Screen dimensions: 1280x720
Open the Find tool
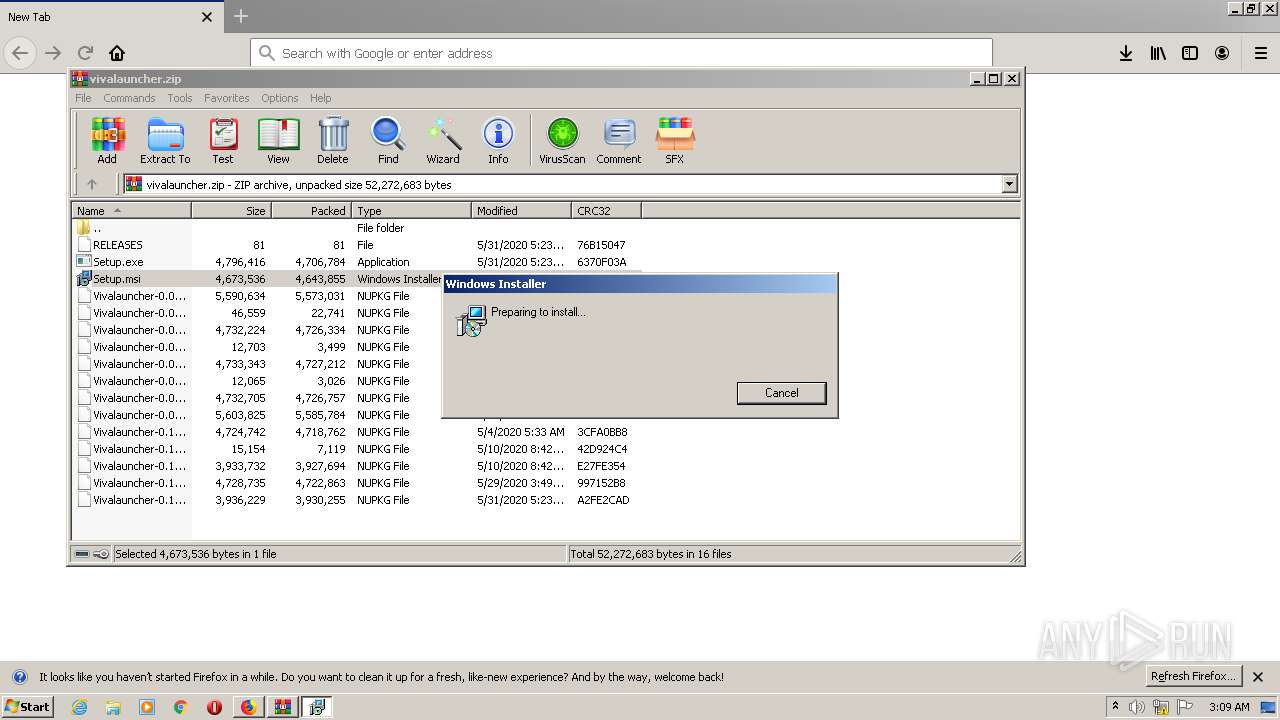pos(388,140)
